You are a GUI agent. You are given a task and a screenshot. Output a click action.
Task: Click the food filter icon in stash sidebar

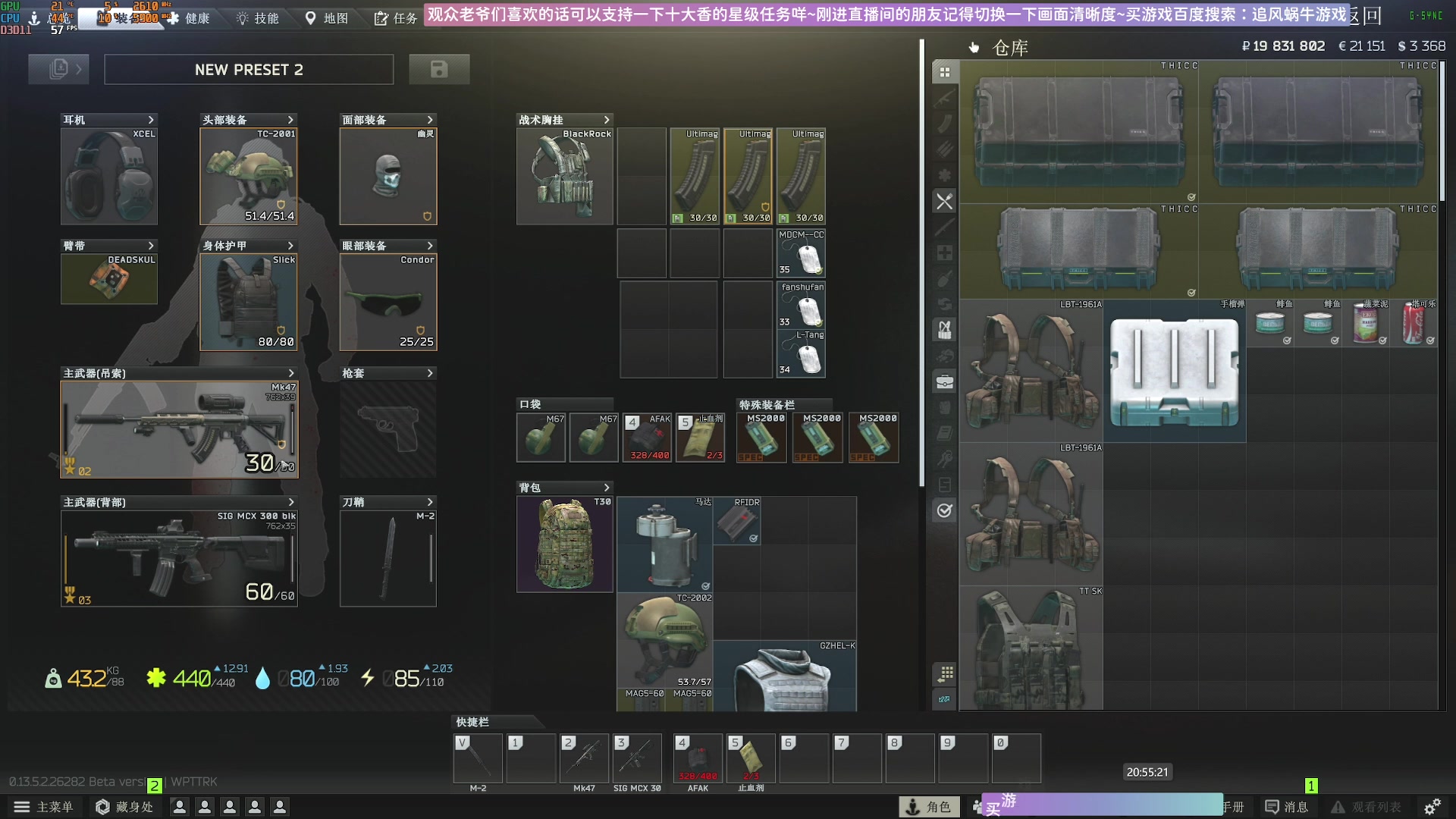[944, 202]
